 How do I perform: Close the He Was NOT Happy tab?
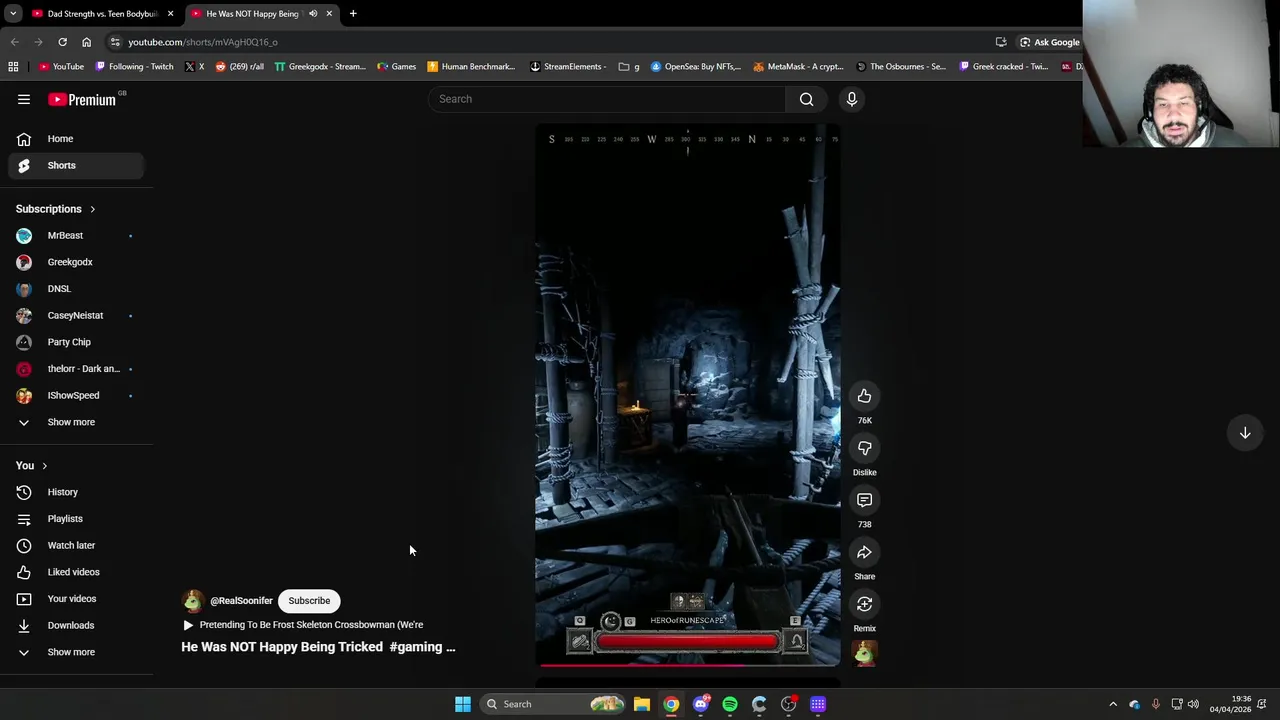point(329,14)
